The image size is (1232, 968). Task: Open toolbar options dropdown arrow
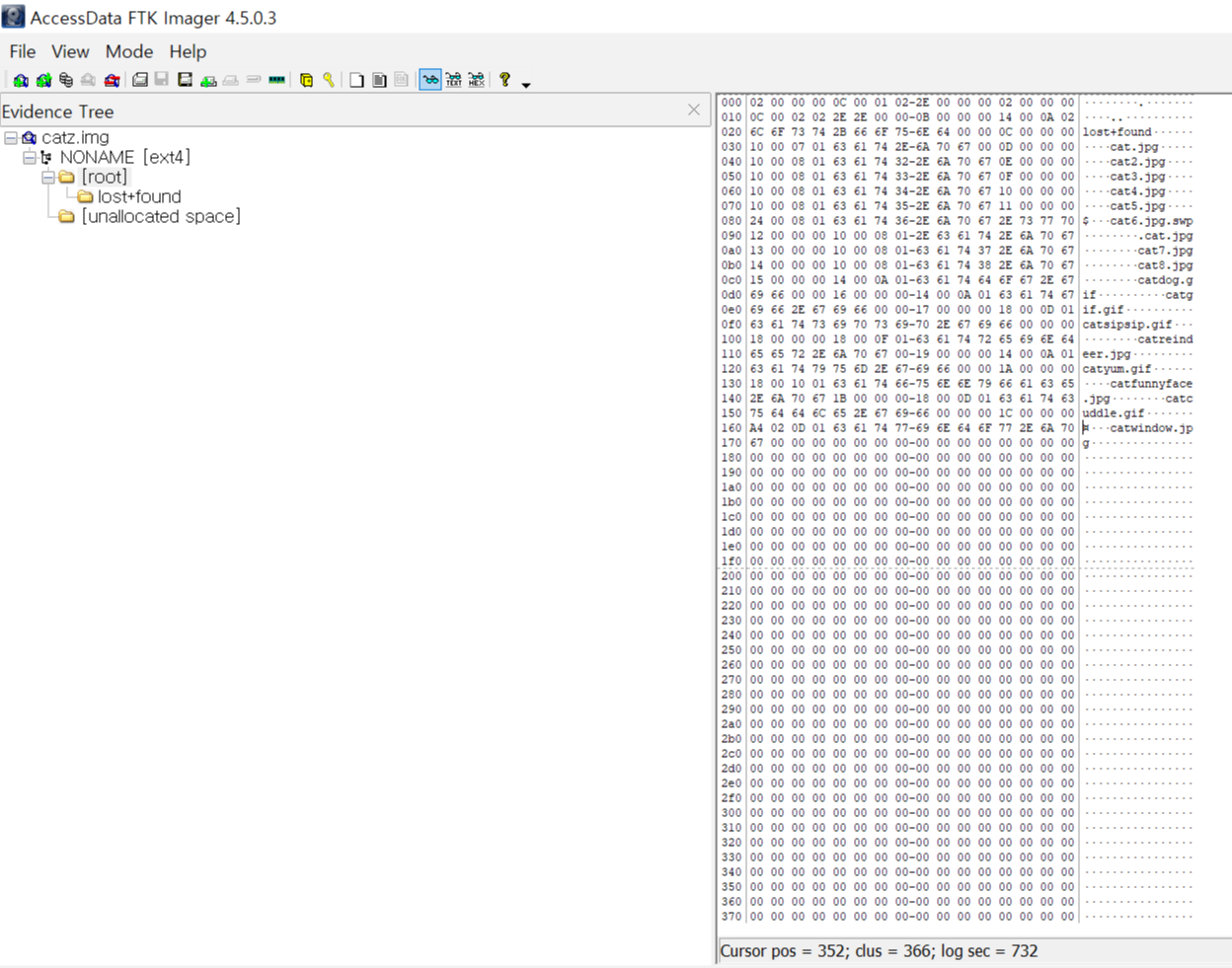(526, 85)
